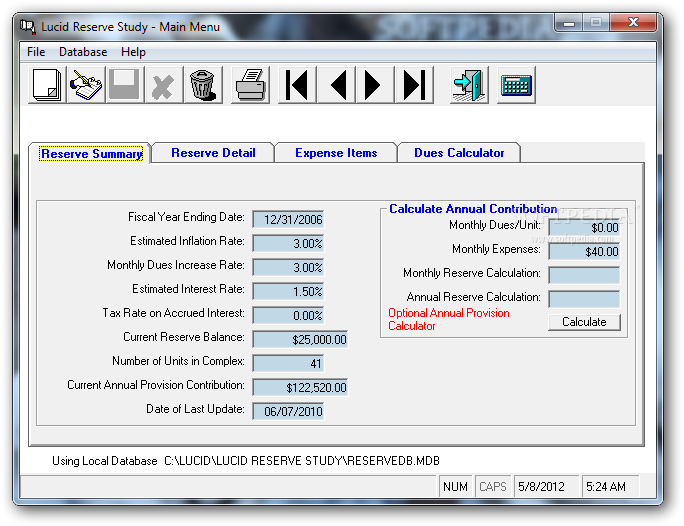Click the Using Local Database path text

click(x=246, y=461)
